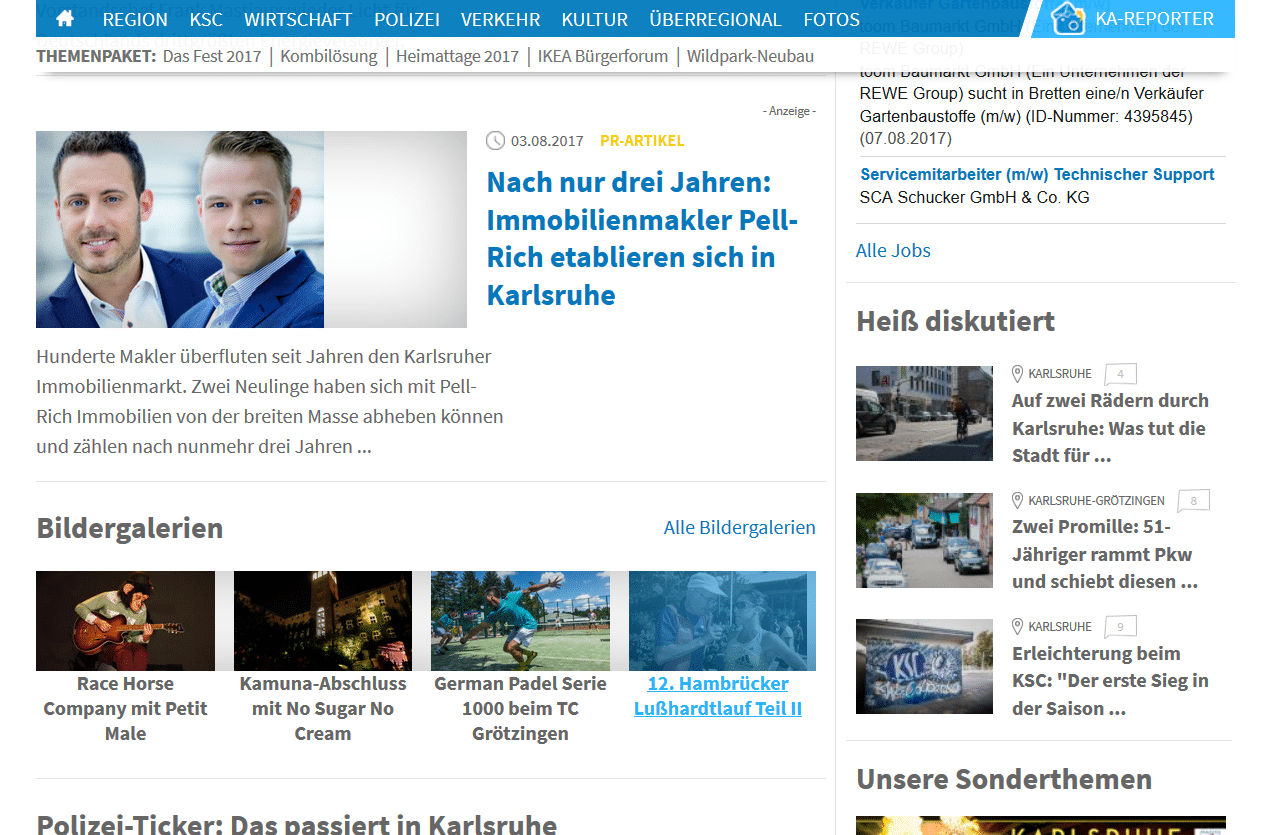
Task: Open topic 'Das Fest 2017'
Action: coord(212,56)
